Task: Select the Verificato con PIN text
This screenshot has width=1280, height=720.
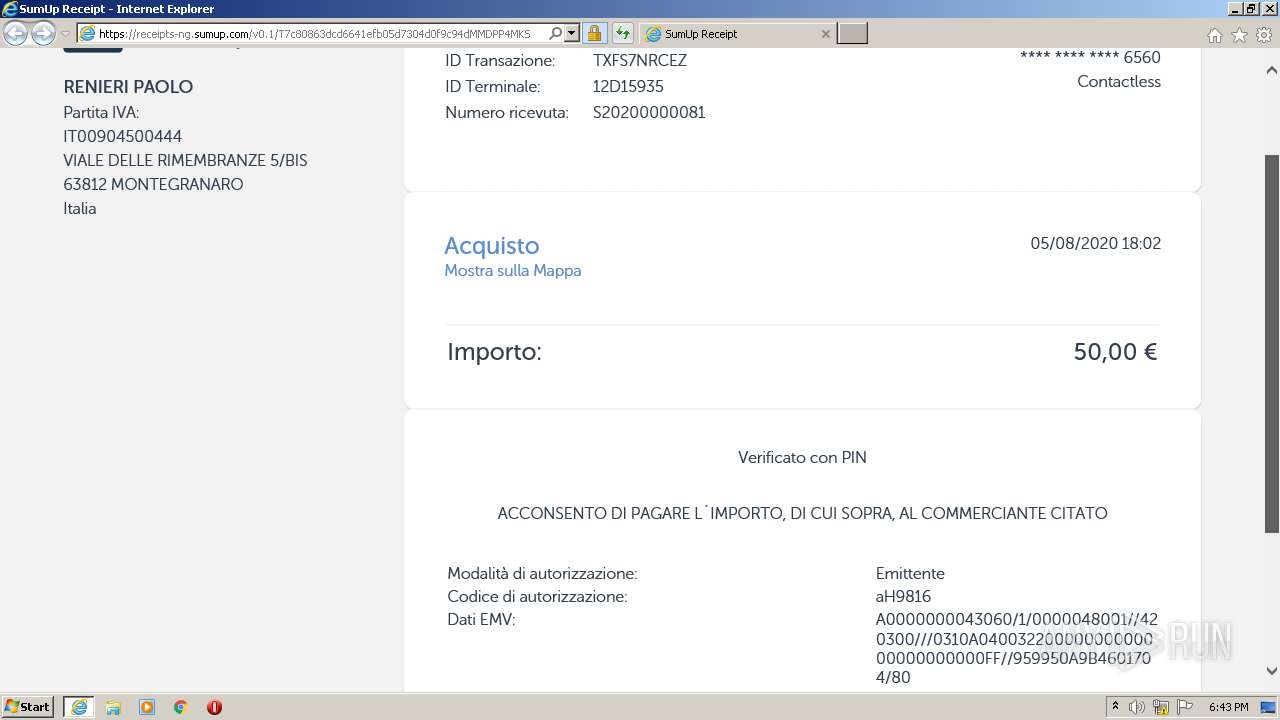Action: tap(802, 458)
